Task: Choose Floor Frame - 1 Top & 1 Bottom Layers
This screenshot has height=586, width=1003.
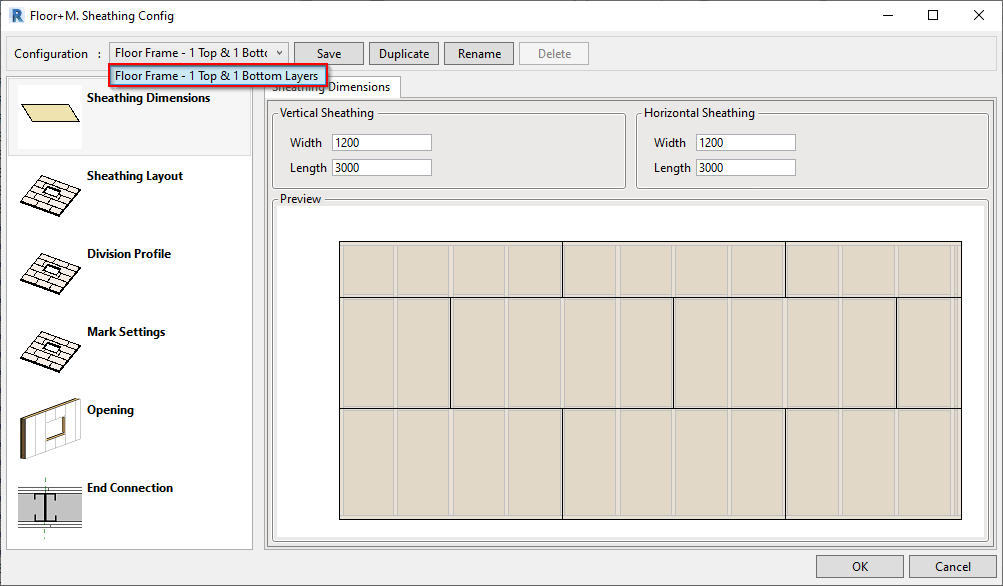Action: [216, 76]
